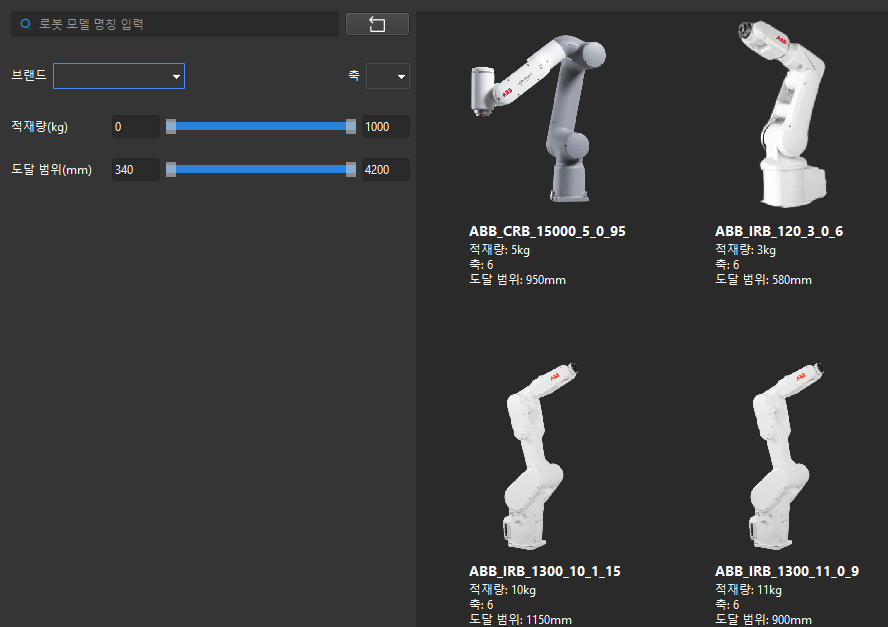The image size is (888, 627).
Task: Click the left handle of 도달 범위 slider
Action: pyautogui.click(x=171, y=169)
